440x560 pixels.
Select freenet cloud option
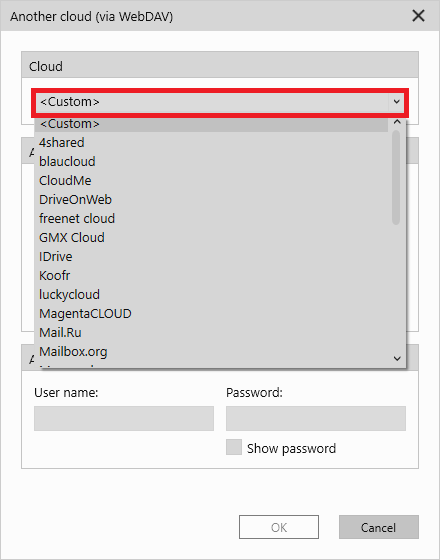211,218
